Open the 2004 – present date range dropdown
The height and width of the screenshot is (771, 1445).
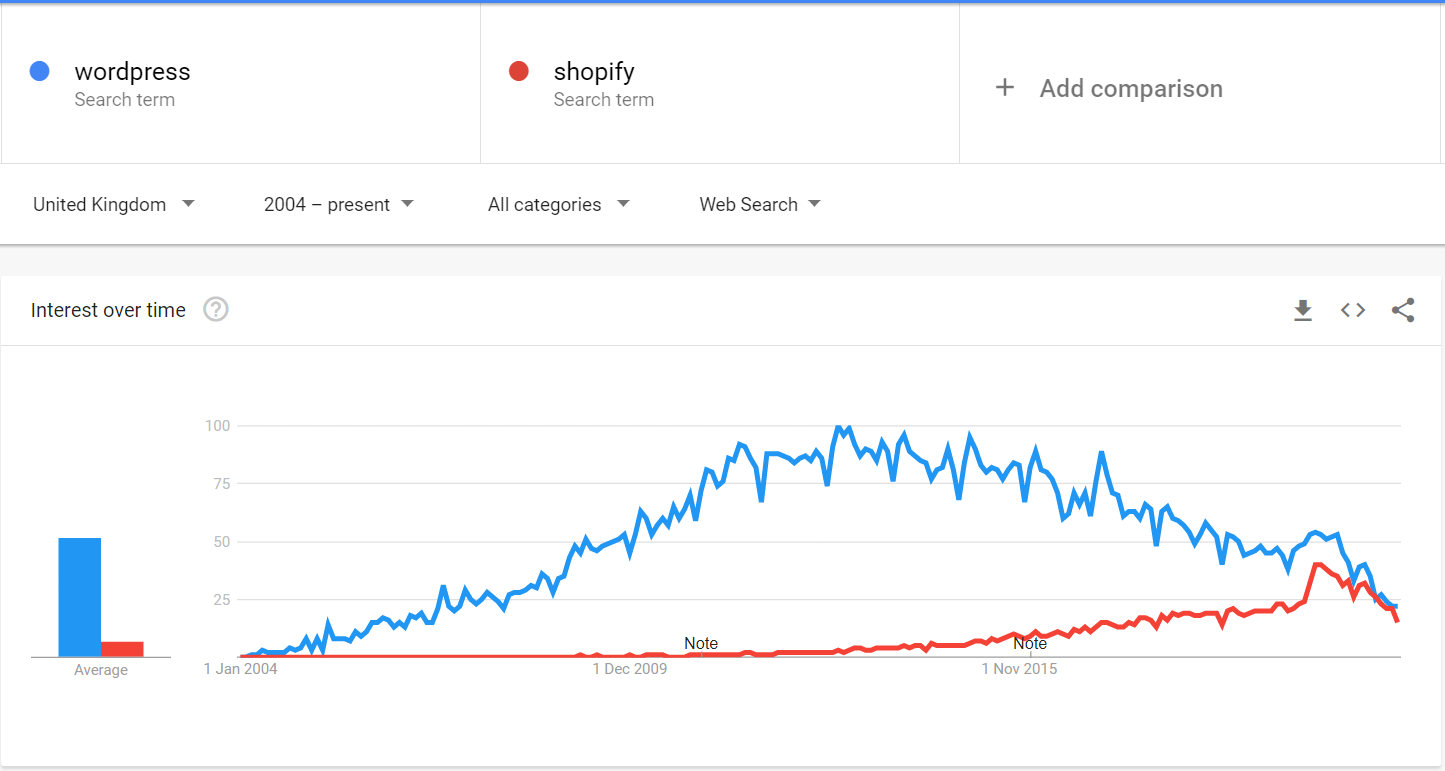click(x=339, y=204)
